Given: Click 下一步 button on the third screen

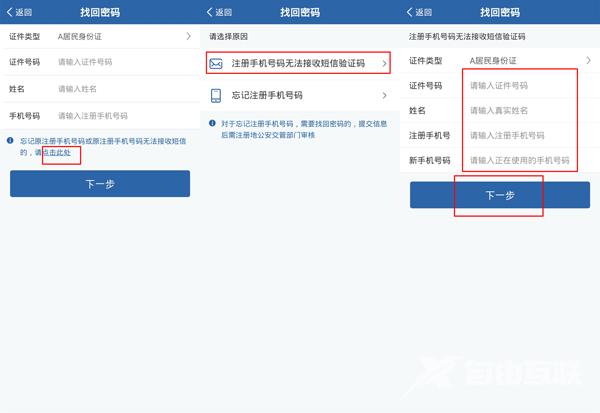Looking at the screenshot, I should click(x=500, y=195).
